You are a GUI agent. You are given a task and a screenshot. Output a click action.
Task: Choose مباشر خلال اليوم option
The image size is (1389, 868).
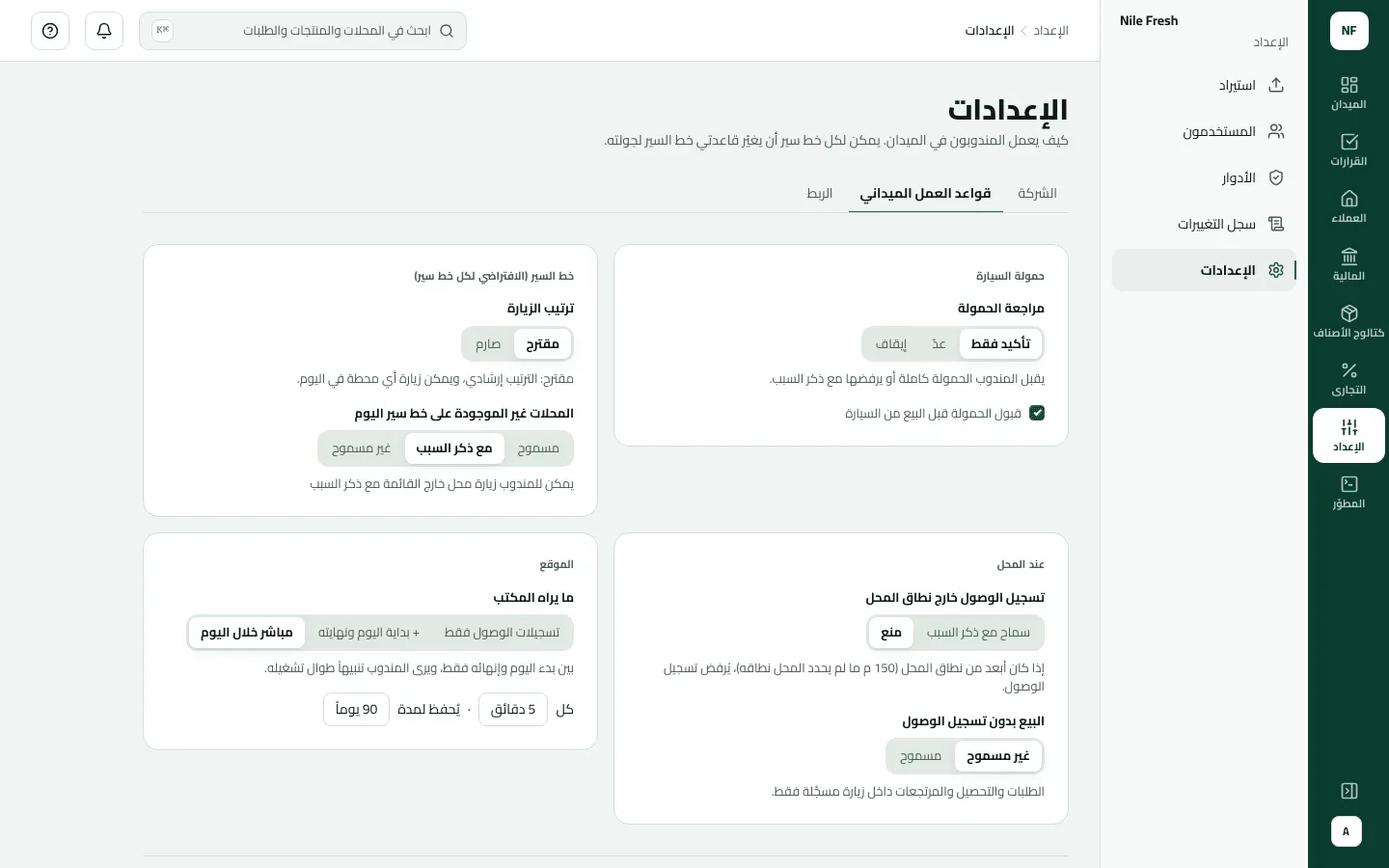247,633
